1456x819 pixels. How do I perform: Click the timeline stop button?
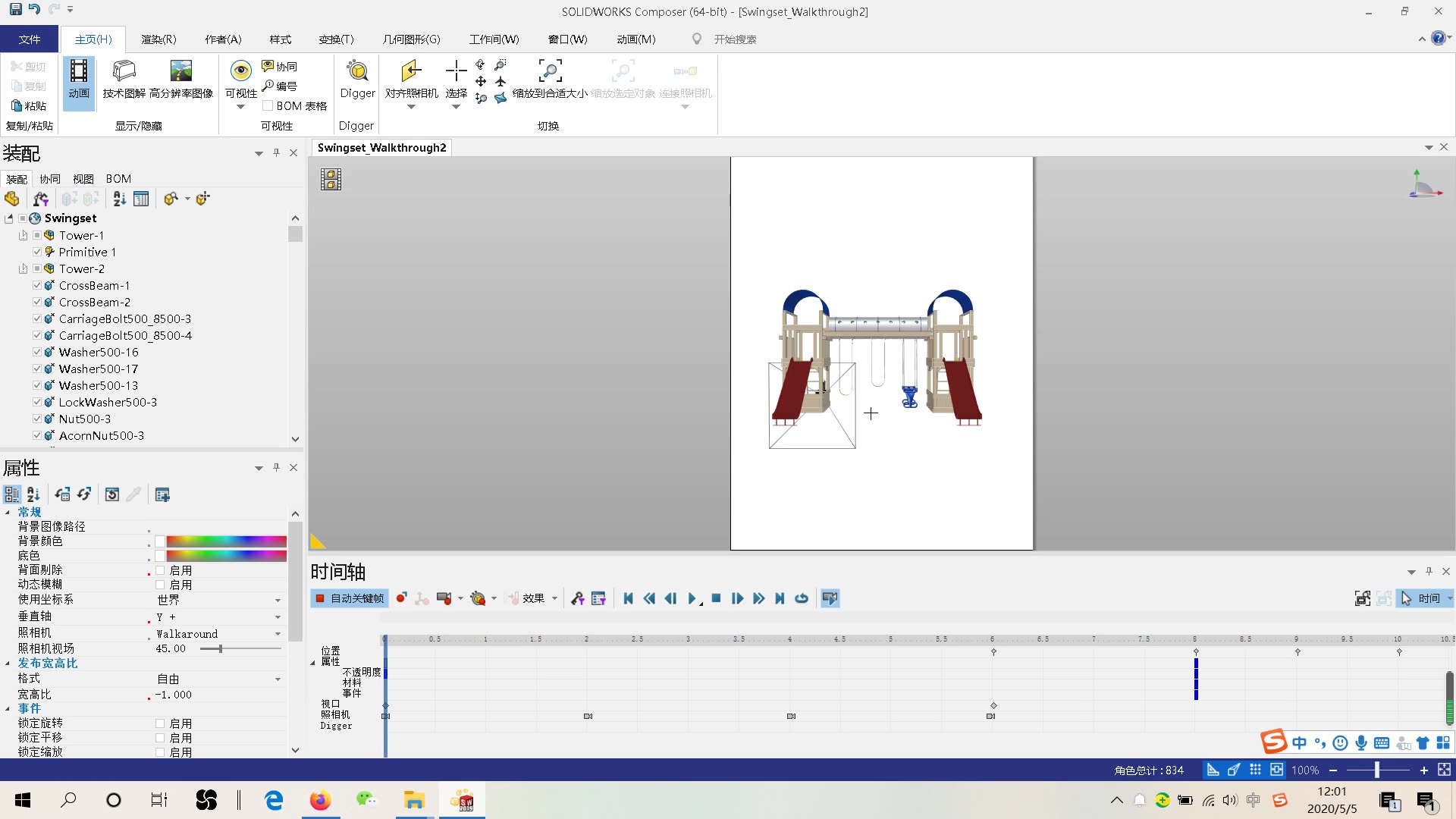[716, 598]
